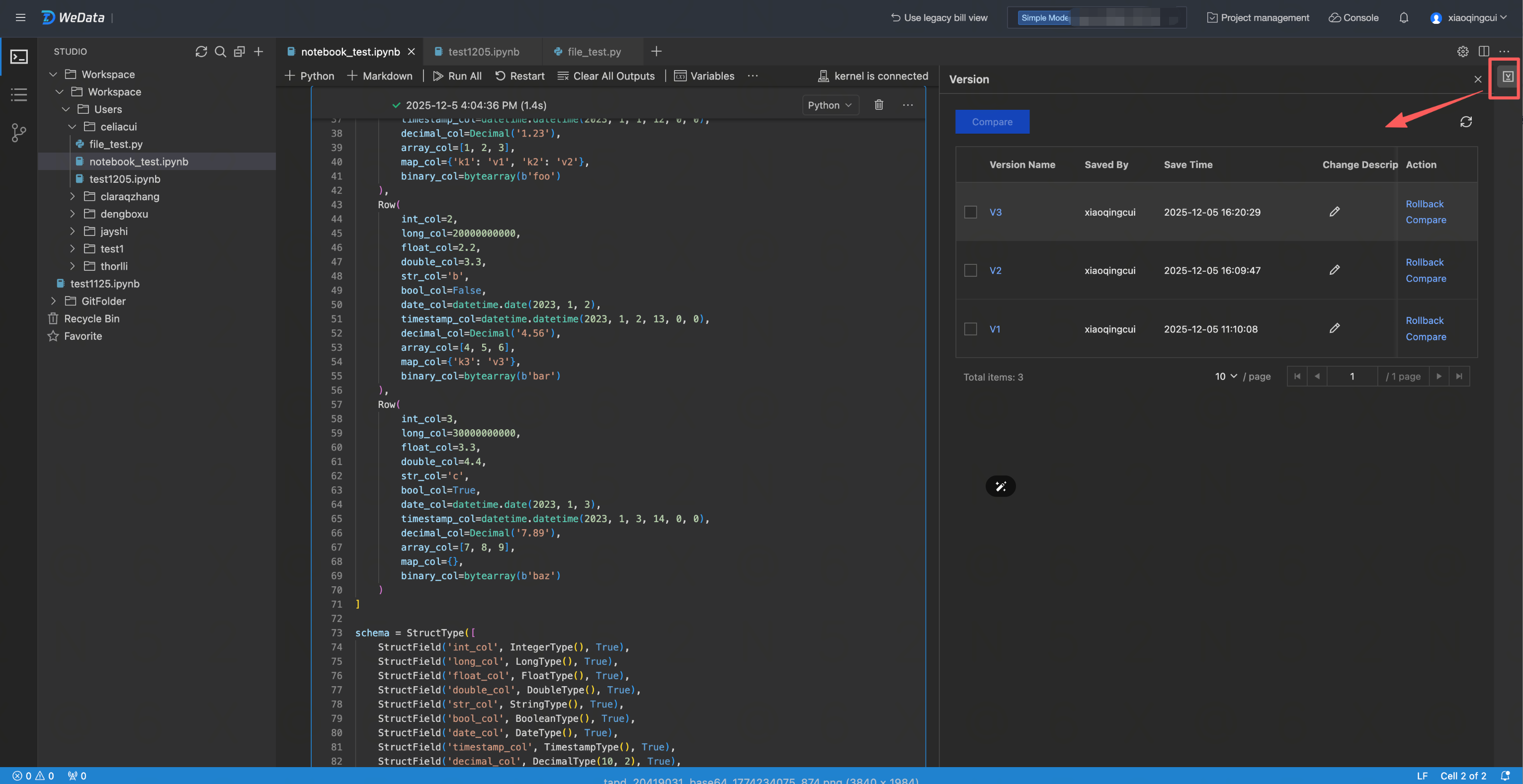Delete the cell with the trash icon
The height and width of the screenshot is (784, 1523).
879,104
